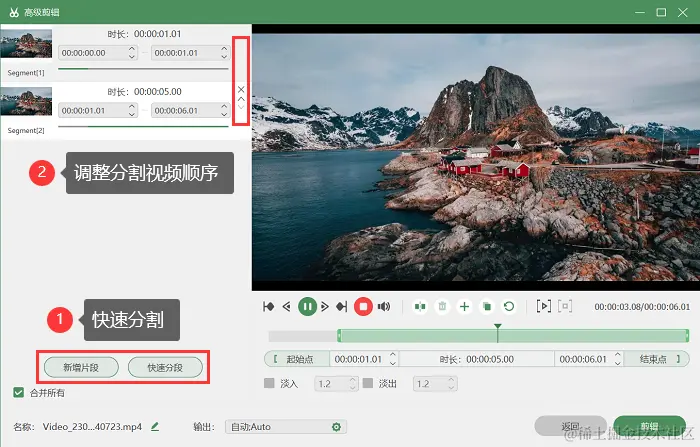700x447 pixels.
Task: Remove Segment[2] with the X icon
Action: (x=241, y=89)
